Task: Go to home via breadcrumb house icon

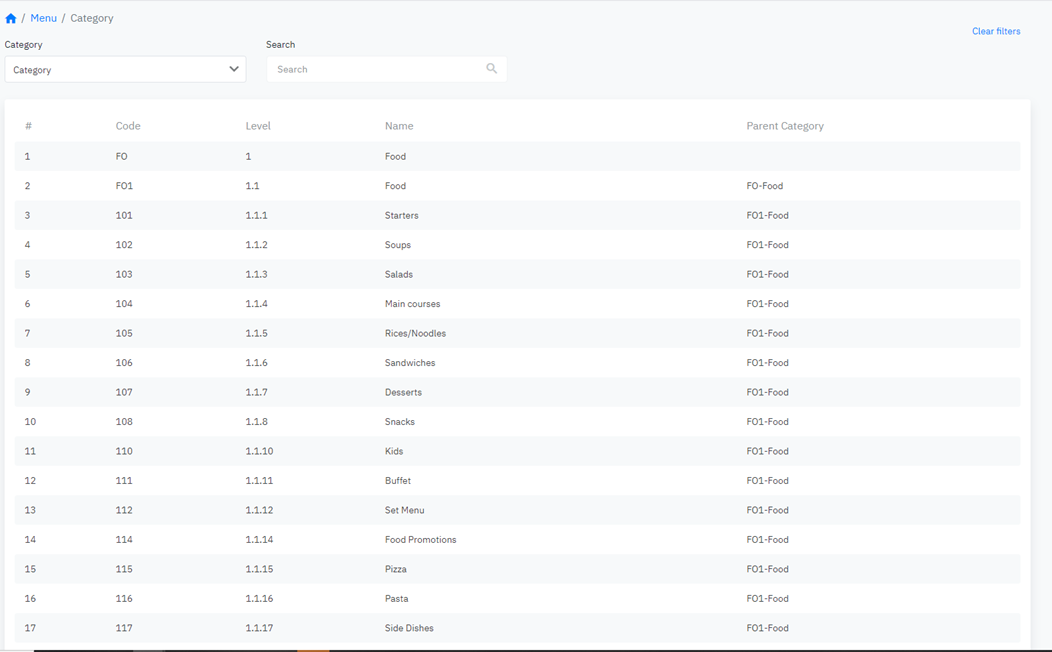Action: tap(11, 18)
